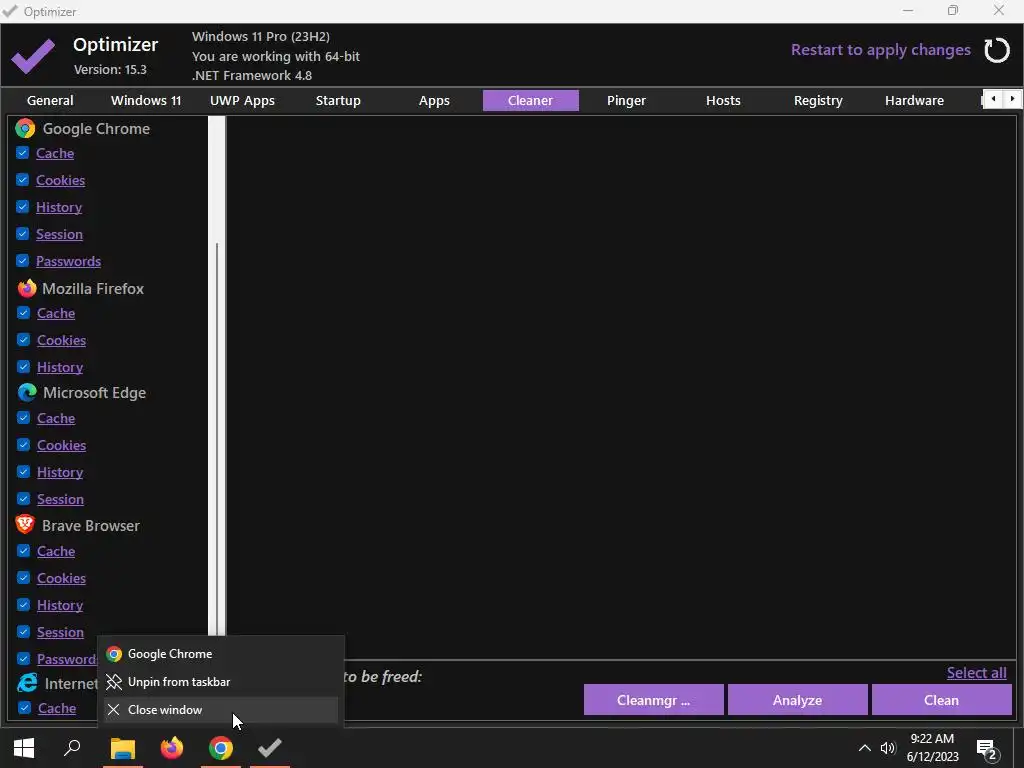Uncheck Google Chrome Session checkbox
1024x768 pixels.
point(22,234)
